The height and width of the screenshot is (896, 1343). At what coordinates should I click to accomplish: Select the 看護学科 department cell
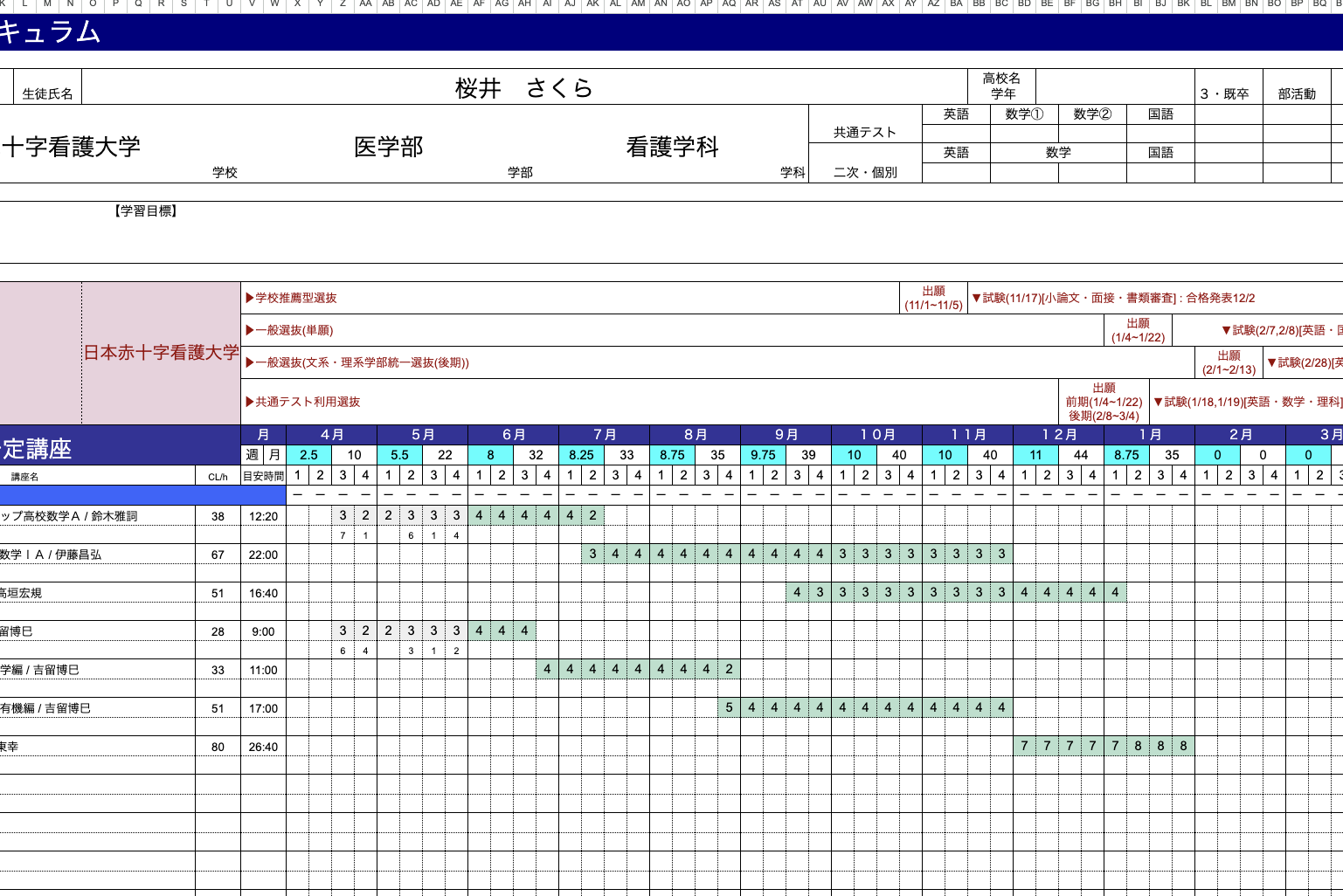coord(672,147)
